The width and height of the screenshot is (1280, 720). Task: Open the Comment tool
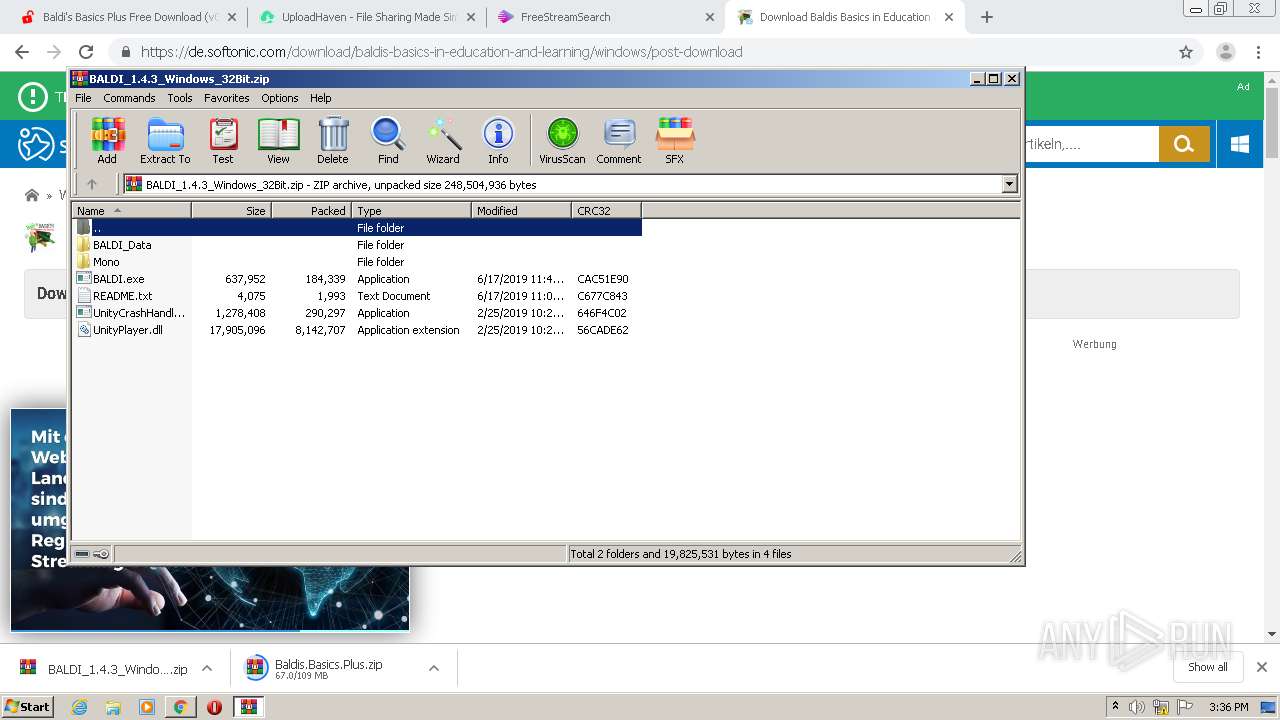coord(619,140)
